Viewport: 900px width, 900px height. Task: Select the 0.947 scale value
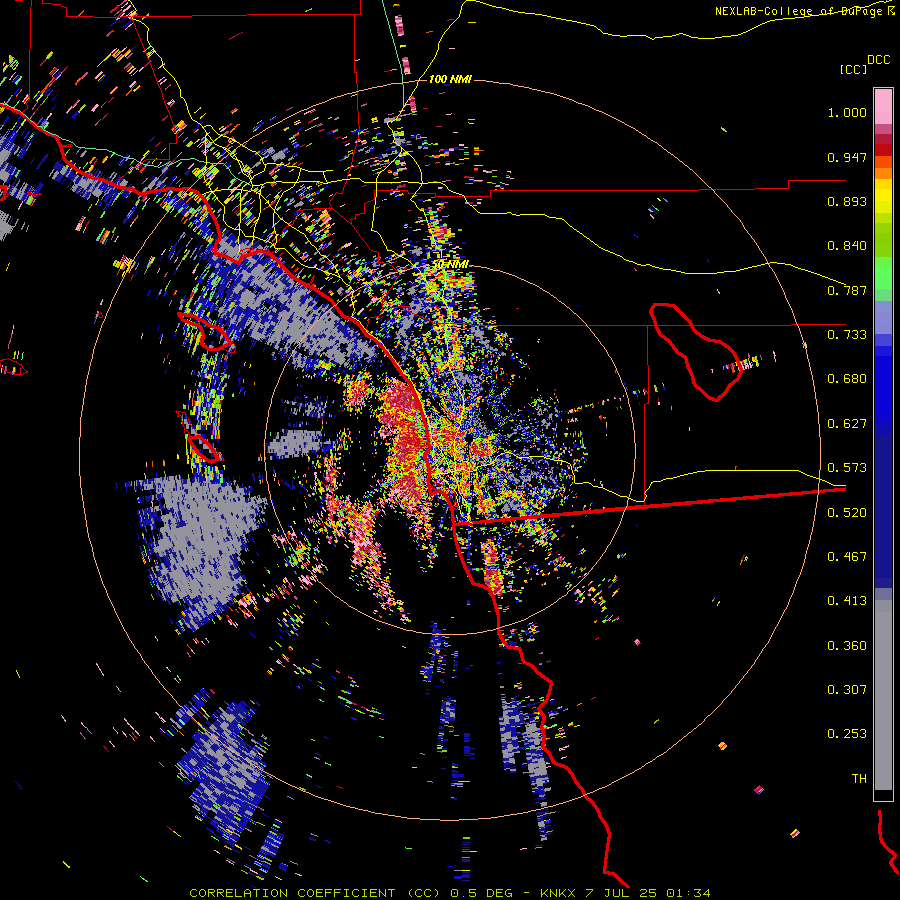tap(847, 157)
